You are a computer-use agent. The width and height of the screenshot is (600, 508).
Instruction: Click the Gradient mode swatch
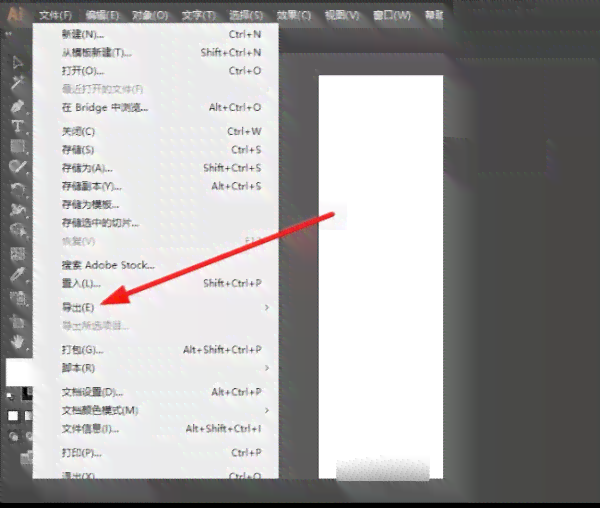(x=29, y=415)
